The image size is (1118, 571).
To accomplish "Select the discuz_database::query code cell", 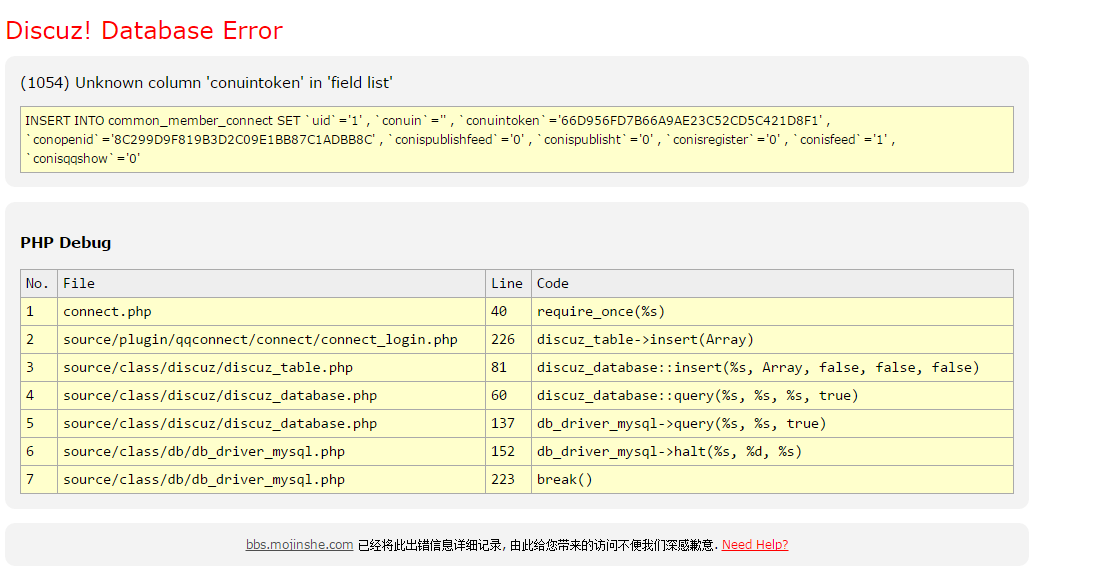I will click(x=772, y=396).
